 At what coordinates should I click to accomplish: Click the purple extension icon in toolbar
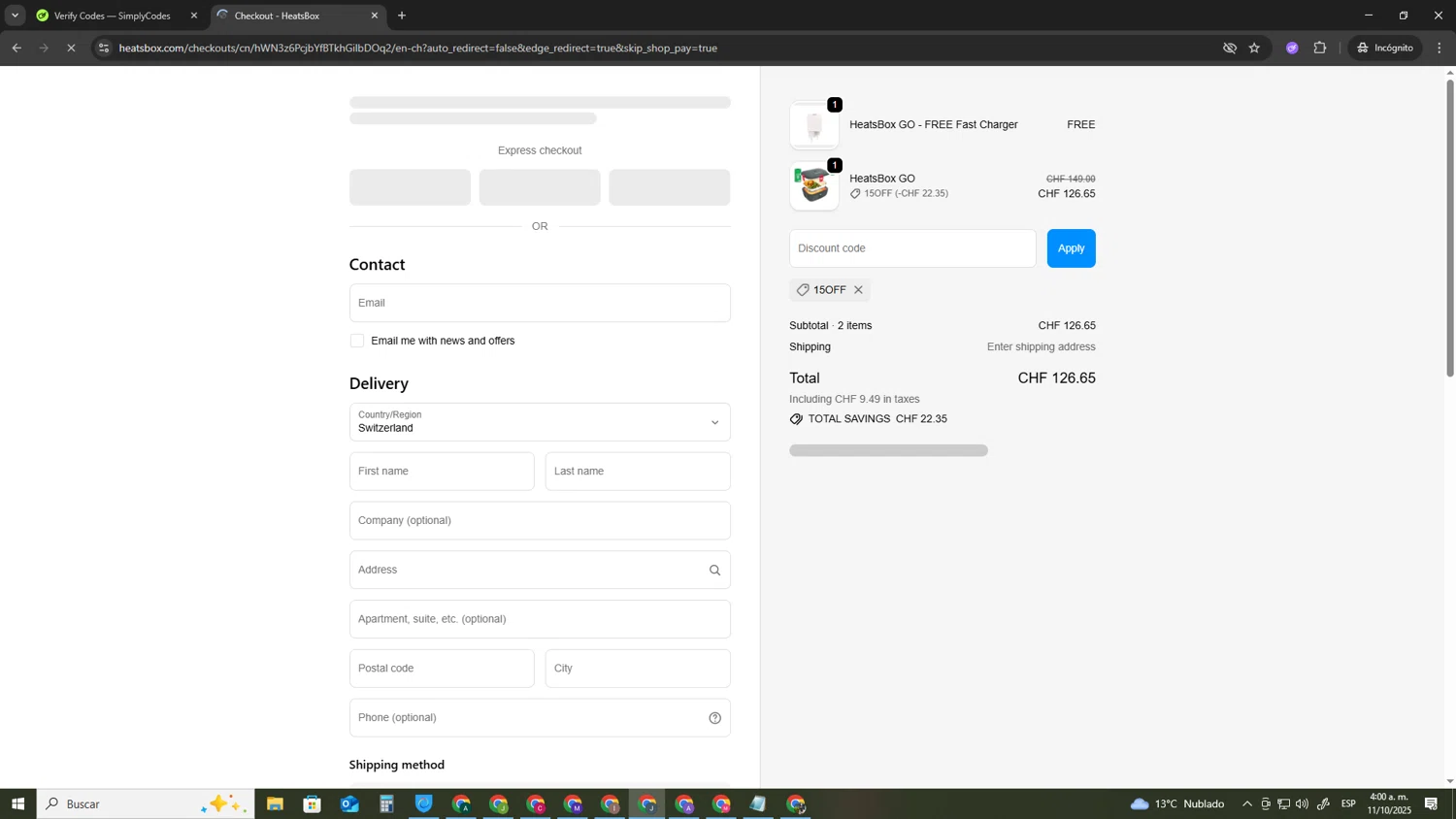tap(1292, 48)
